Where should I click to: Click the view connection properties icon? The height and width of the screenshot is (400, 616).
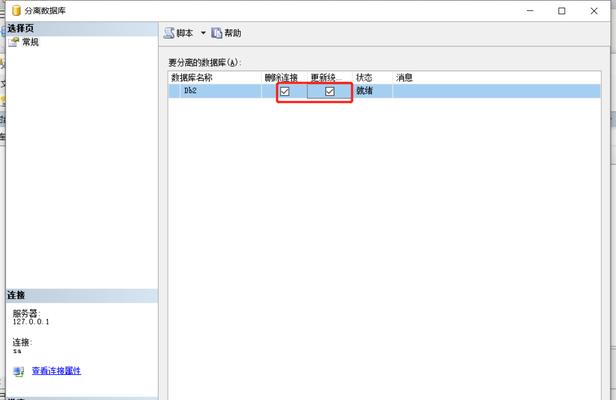tap(18, 371)
